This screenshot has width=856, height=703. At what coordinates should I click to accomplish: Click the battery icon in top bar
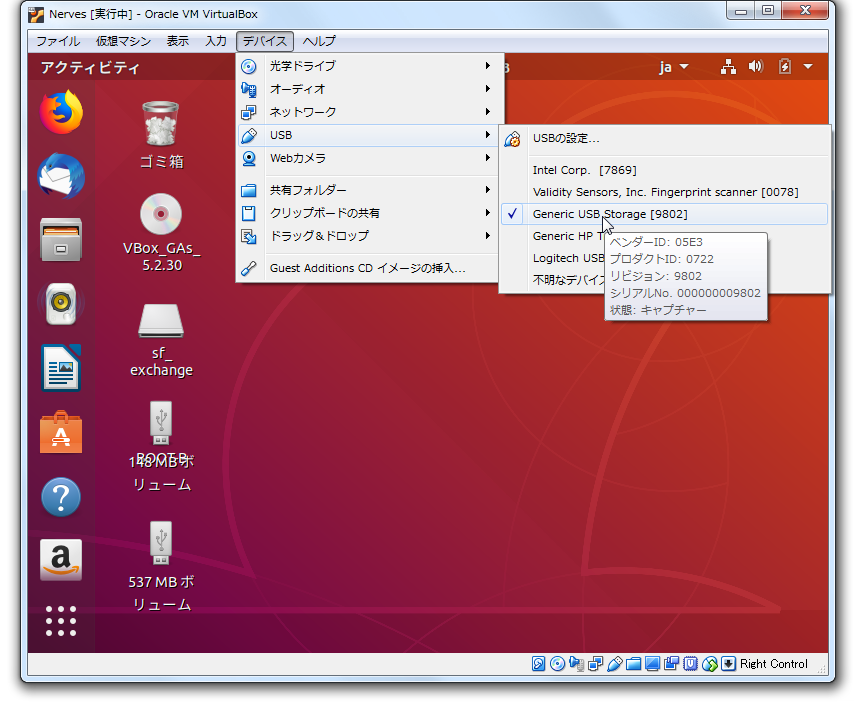pos(784,67)
